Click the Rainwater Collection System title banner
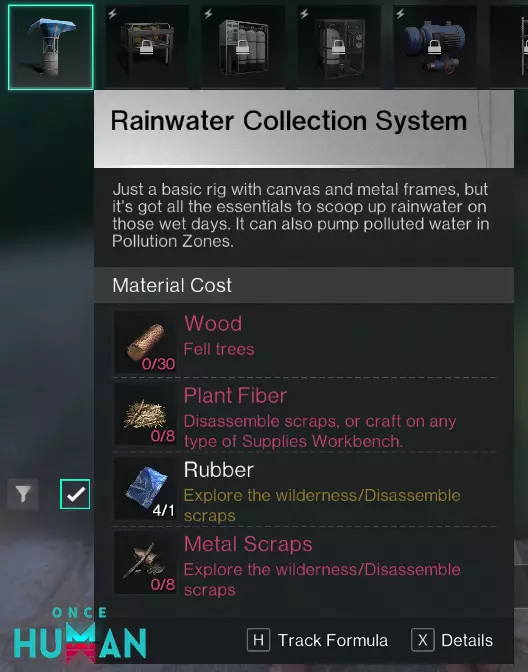Image resolution: width=528 pixels, height=672 pixels. pos(304,129)
